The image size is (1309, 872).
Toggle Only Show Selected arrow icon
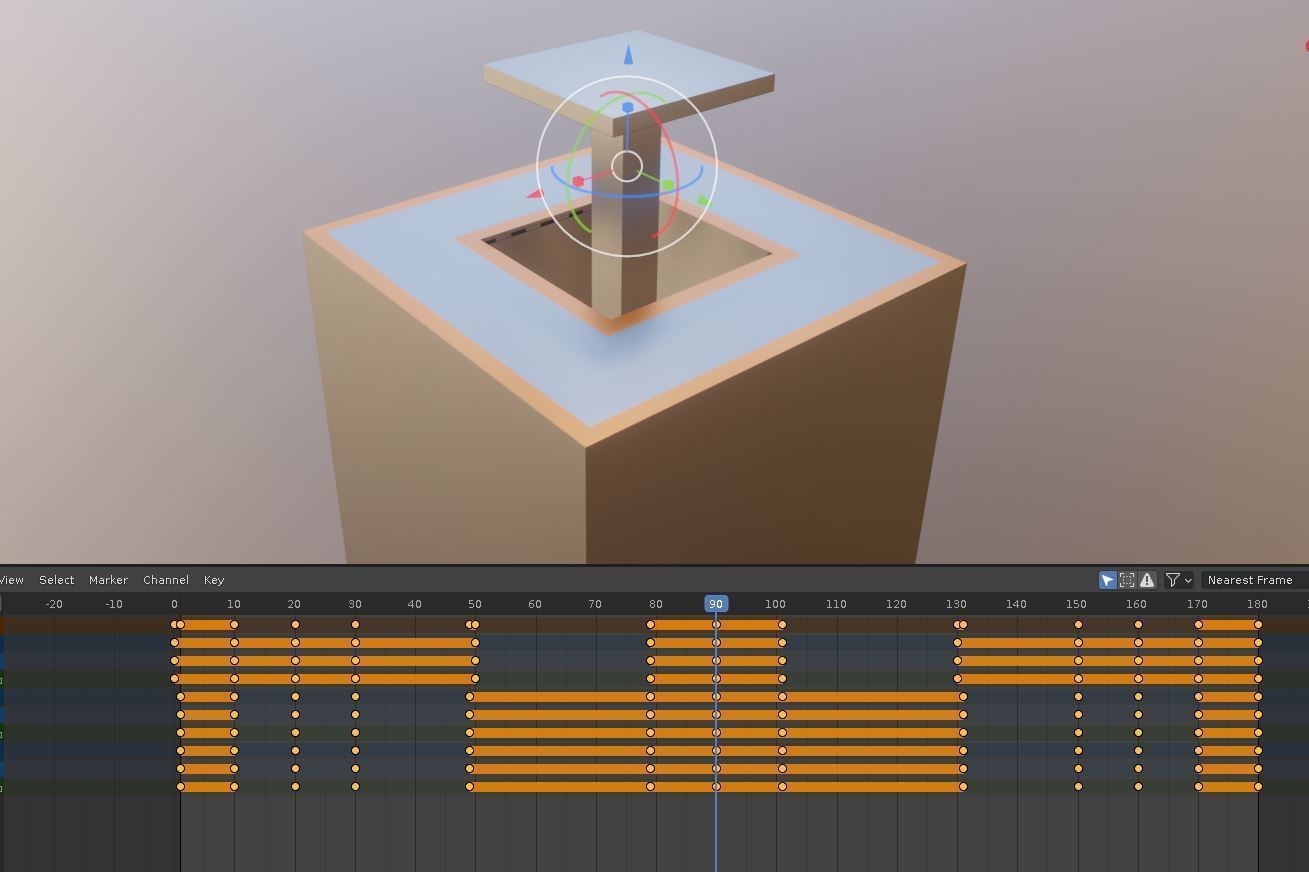point(1107,580)
